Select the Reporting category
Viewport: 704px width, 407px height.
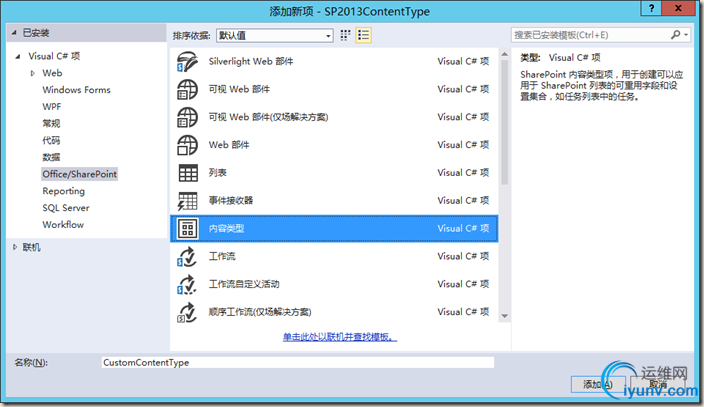[64, 191]
